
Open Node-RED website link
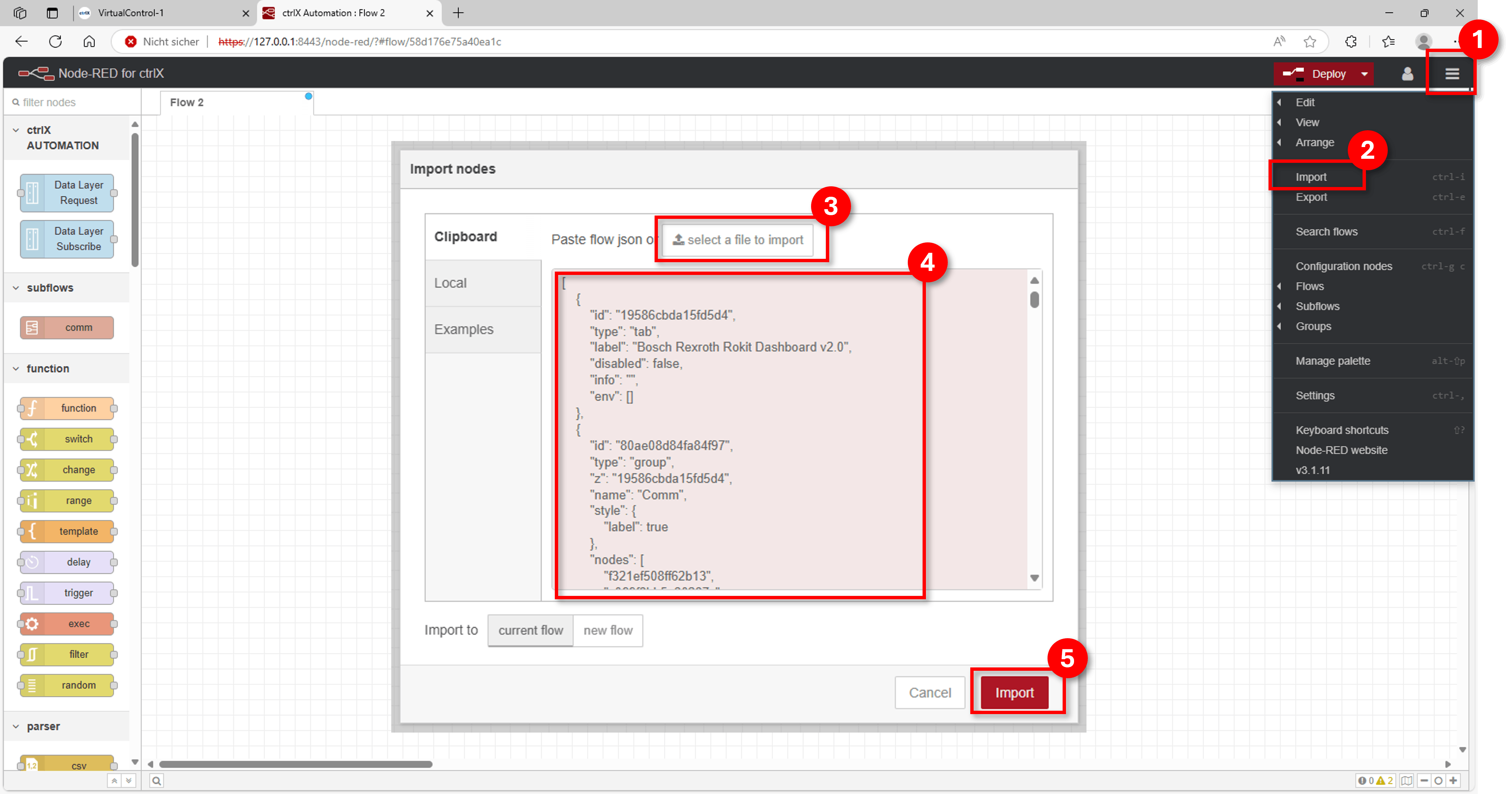pos(1372,450)
